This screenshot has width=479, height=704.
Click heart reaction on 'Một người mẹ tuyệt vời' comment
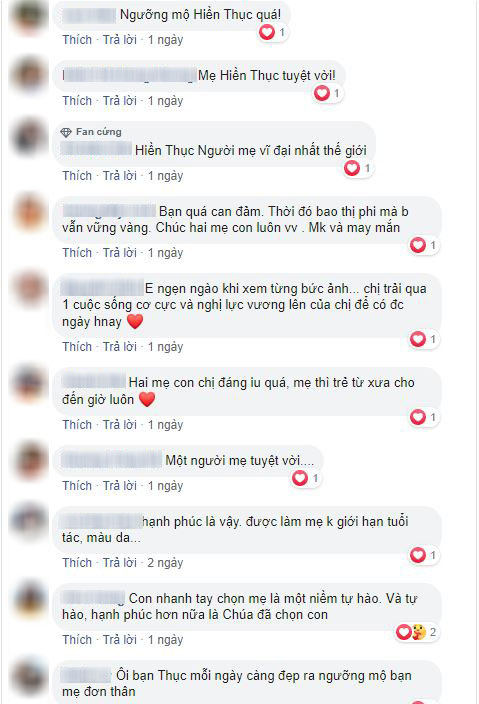300,478
